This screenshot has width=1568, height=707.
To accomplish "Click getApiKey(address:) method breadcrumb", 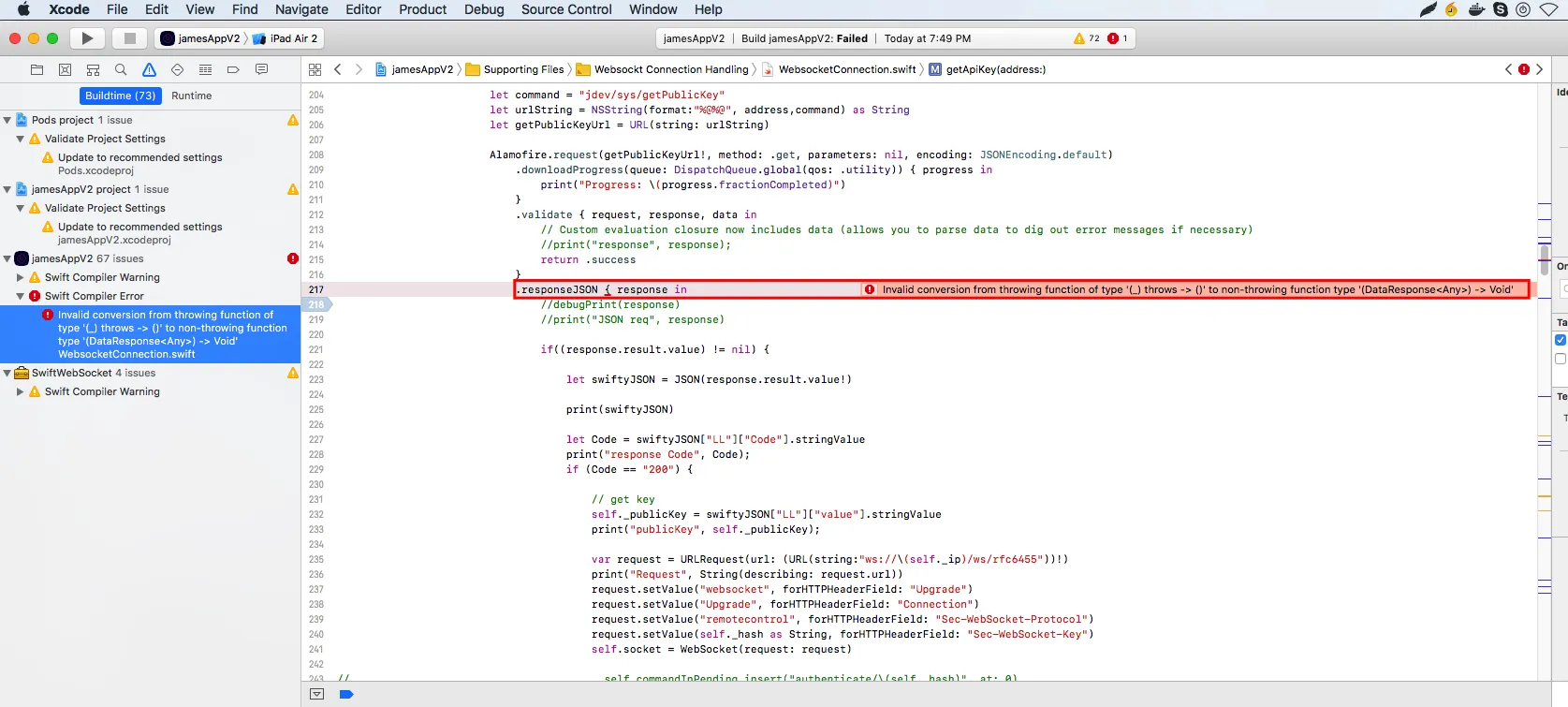I will click(x=988, y=69).
